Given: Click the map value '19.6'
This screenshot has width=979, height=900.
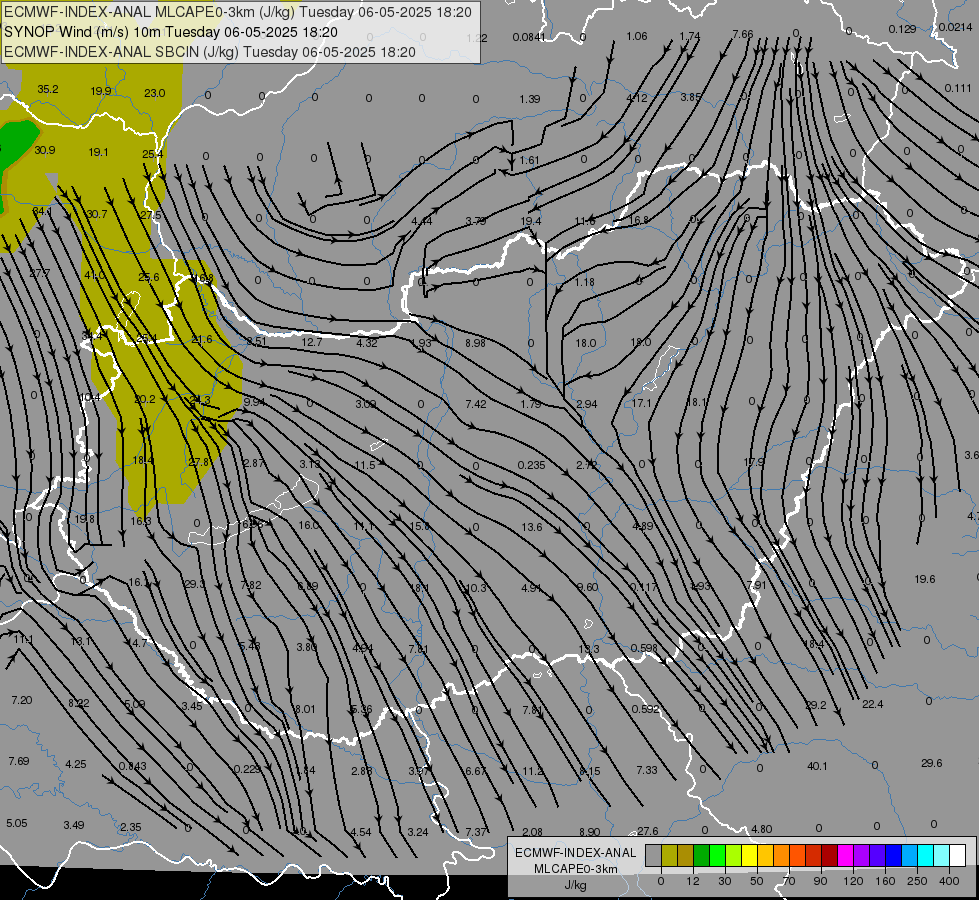Looking at the screenshot, I should coord(925,579).
